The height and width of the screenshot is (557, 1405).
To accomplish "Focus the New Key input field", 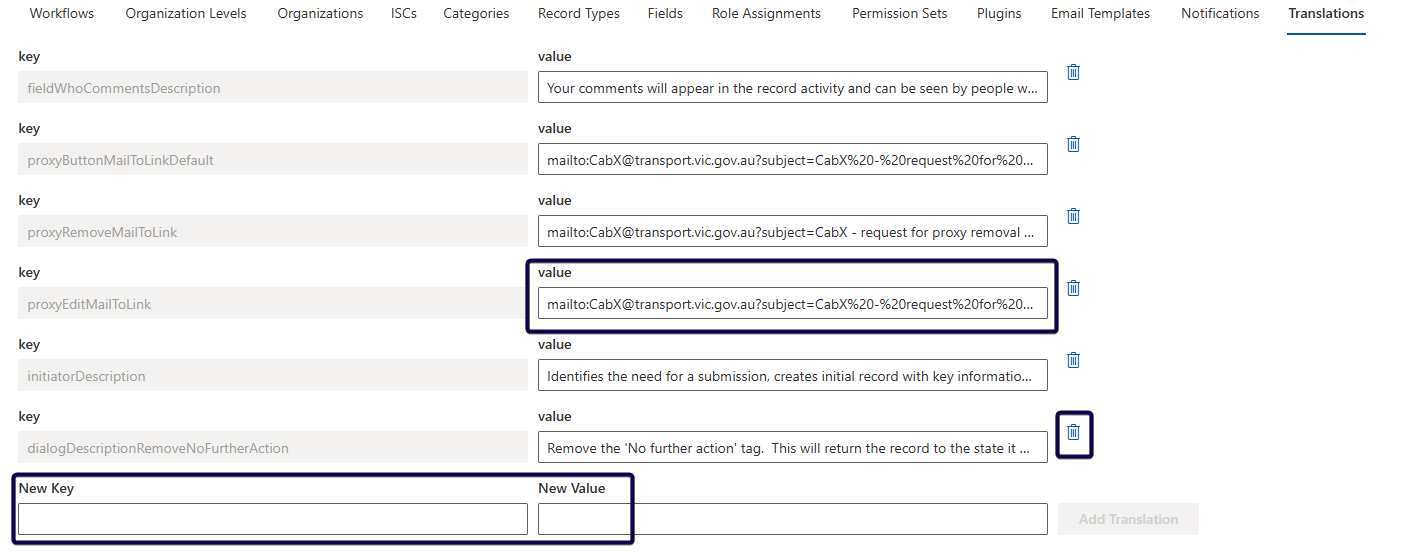I will 272,519.
